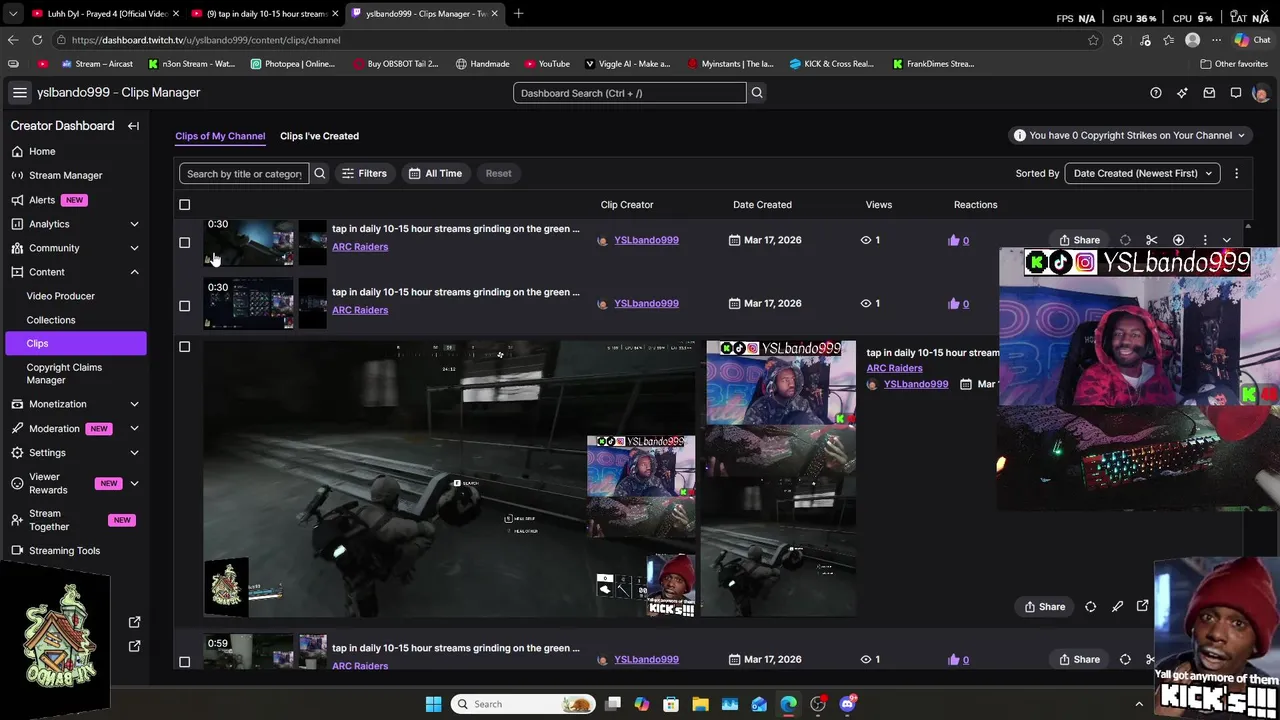Click the Windows Start button

[433, 704]
